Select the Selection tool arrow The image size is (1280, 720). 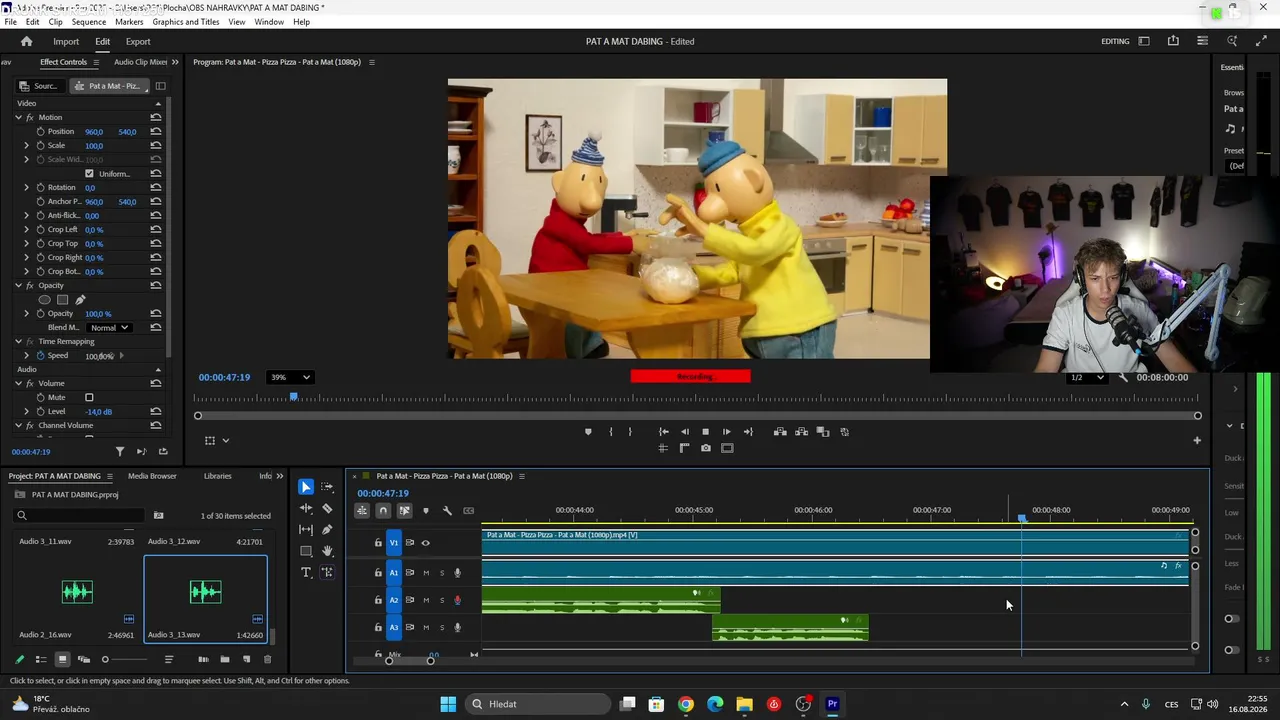point(306,487)
